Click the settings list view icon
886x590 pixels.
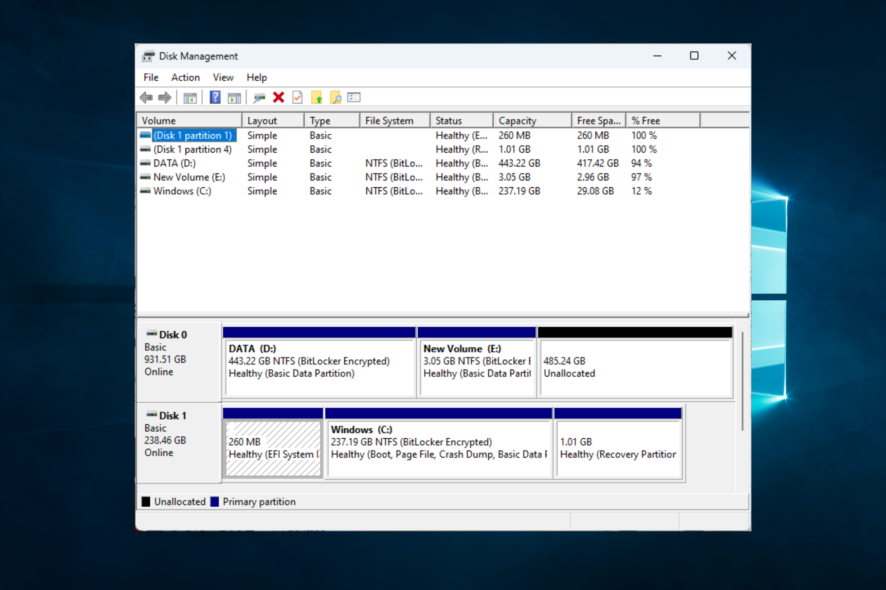click(354, 97)
